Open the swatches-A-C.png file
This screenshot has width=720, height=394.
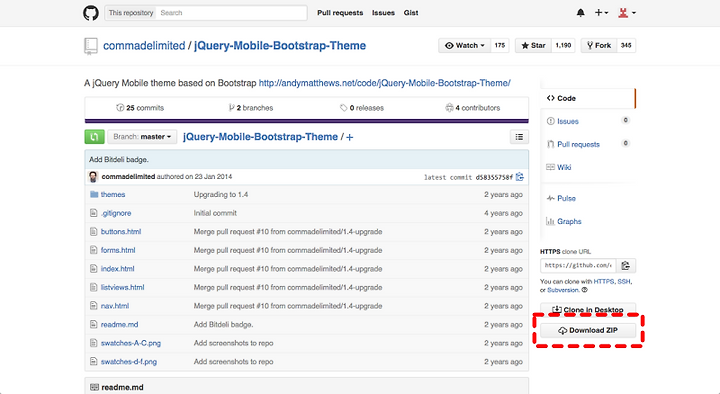(131, 343)
